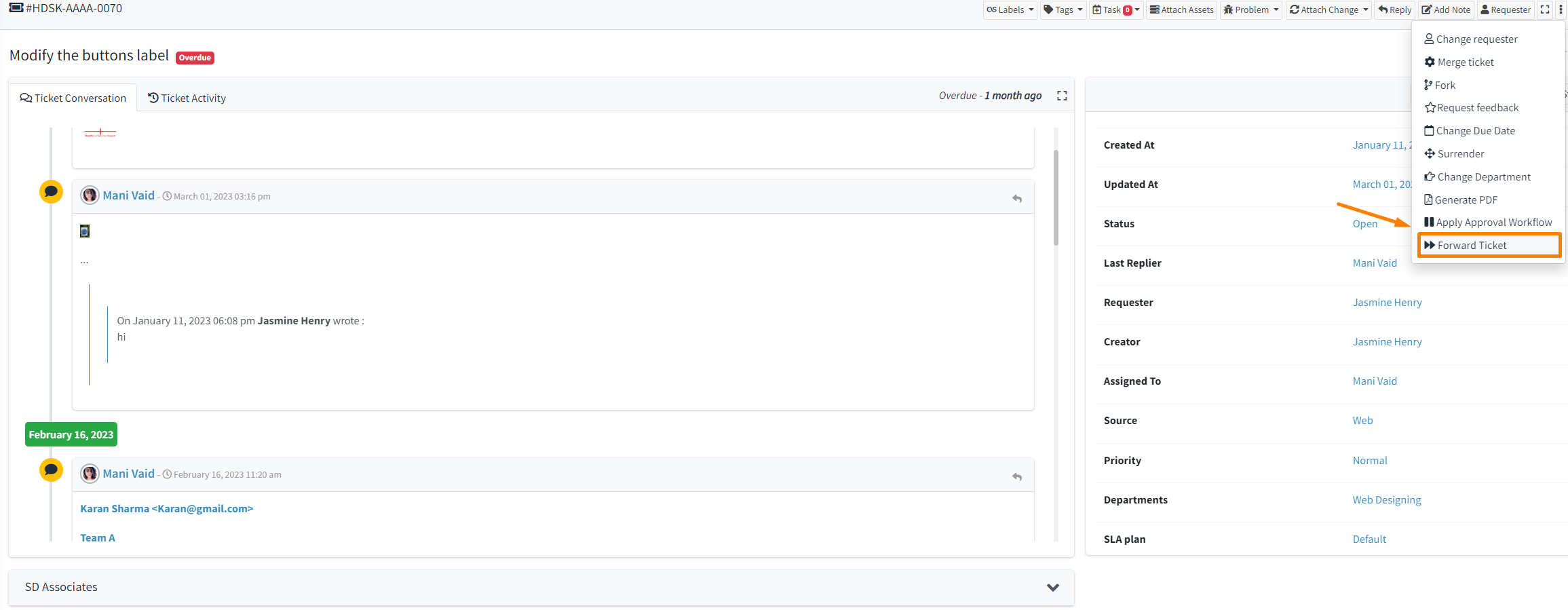Click the reply arrow on March 01 message

pyautogui.click(x=1016, y=198)
